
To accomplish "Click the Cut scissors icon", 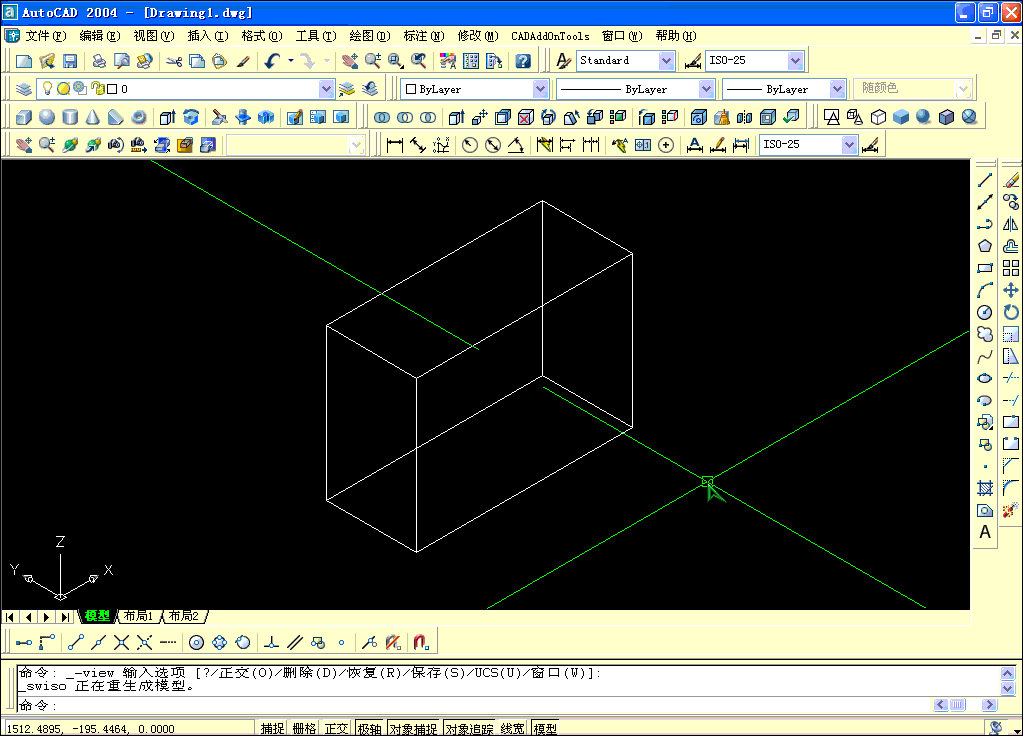I will tap(174, 61).
